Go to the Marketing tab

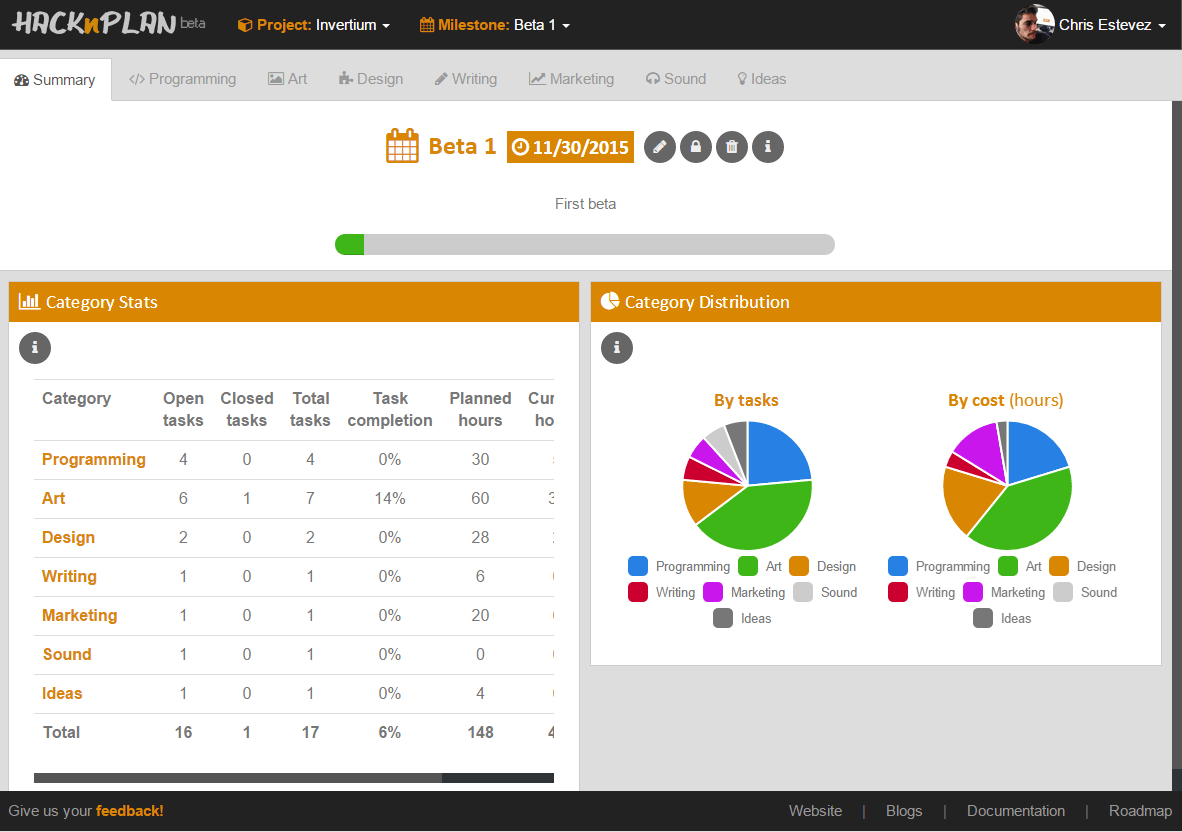tap(572, 79)
